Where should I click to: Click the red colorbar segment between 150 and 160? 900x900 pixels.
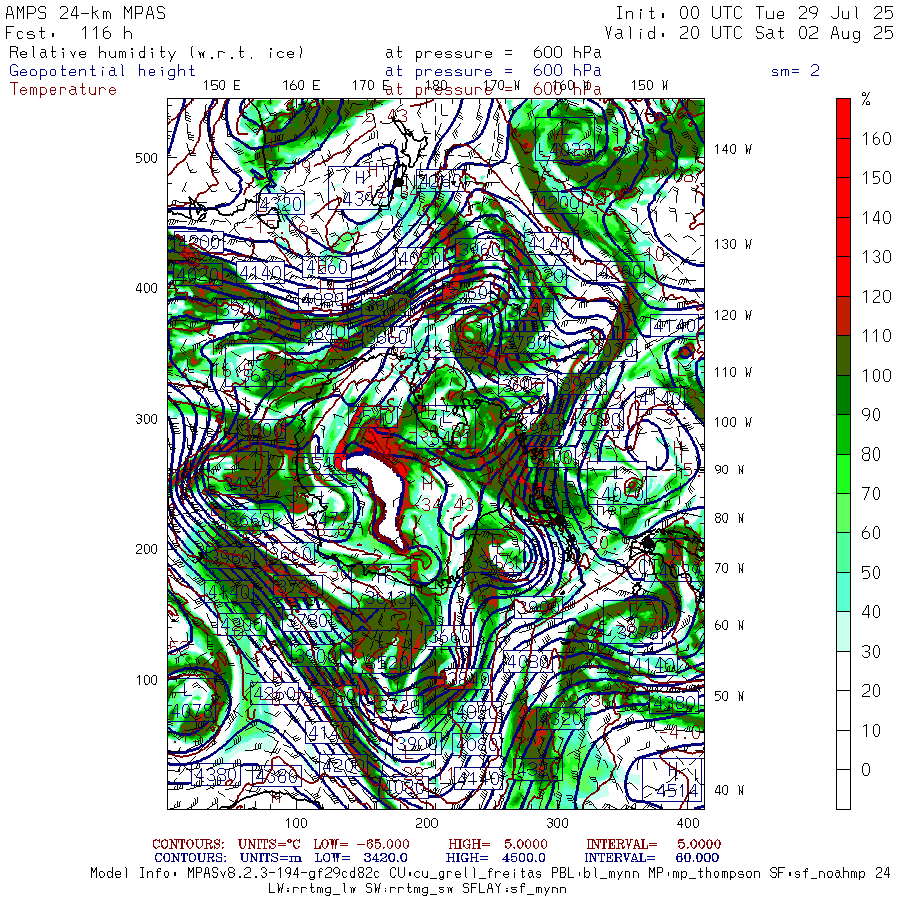tap(843, 158)
